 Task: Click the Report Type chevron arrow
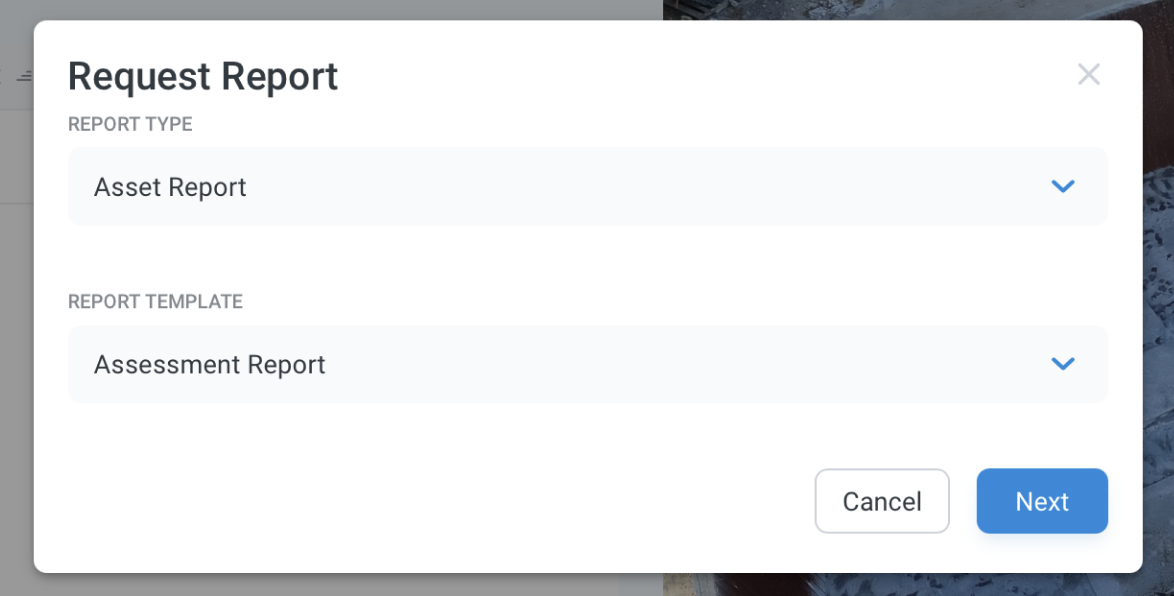(1062, 186)
